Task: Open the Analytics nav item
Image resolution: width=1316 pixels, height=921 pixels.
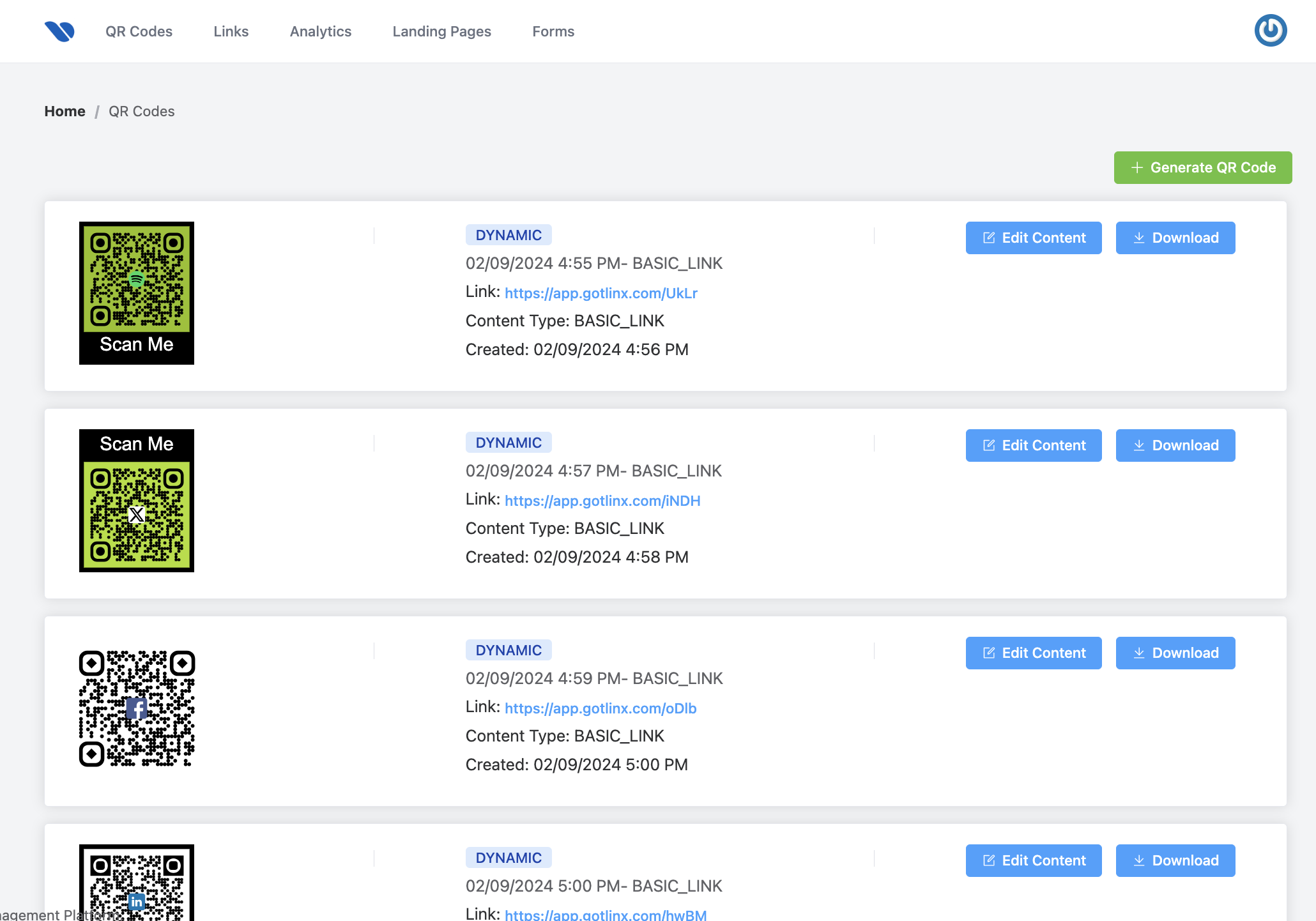Action: [321, 31]
